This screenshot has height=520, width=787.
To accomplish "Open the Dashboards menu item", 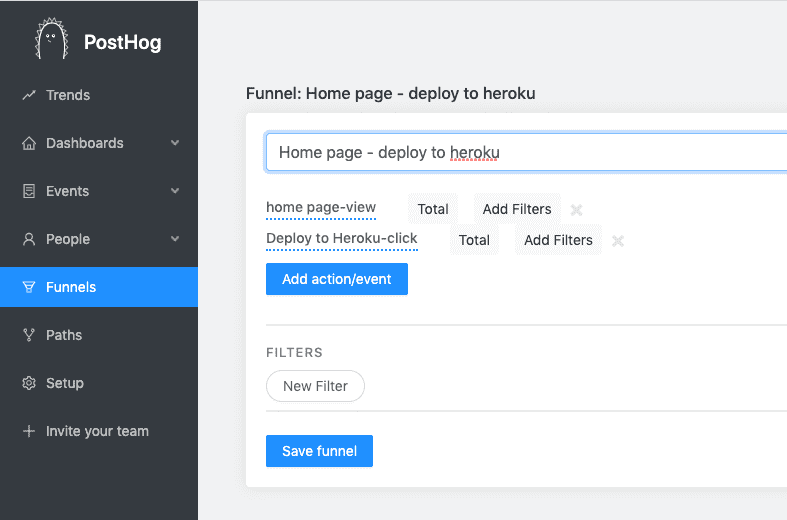I will 99,143.
